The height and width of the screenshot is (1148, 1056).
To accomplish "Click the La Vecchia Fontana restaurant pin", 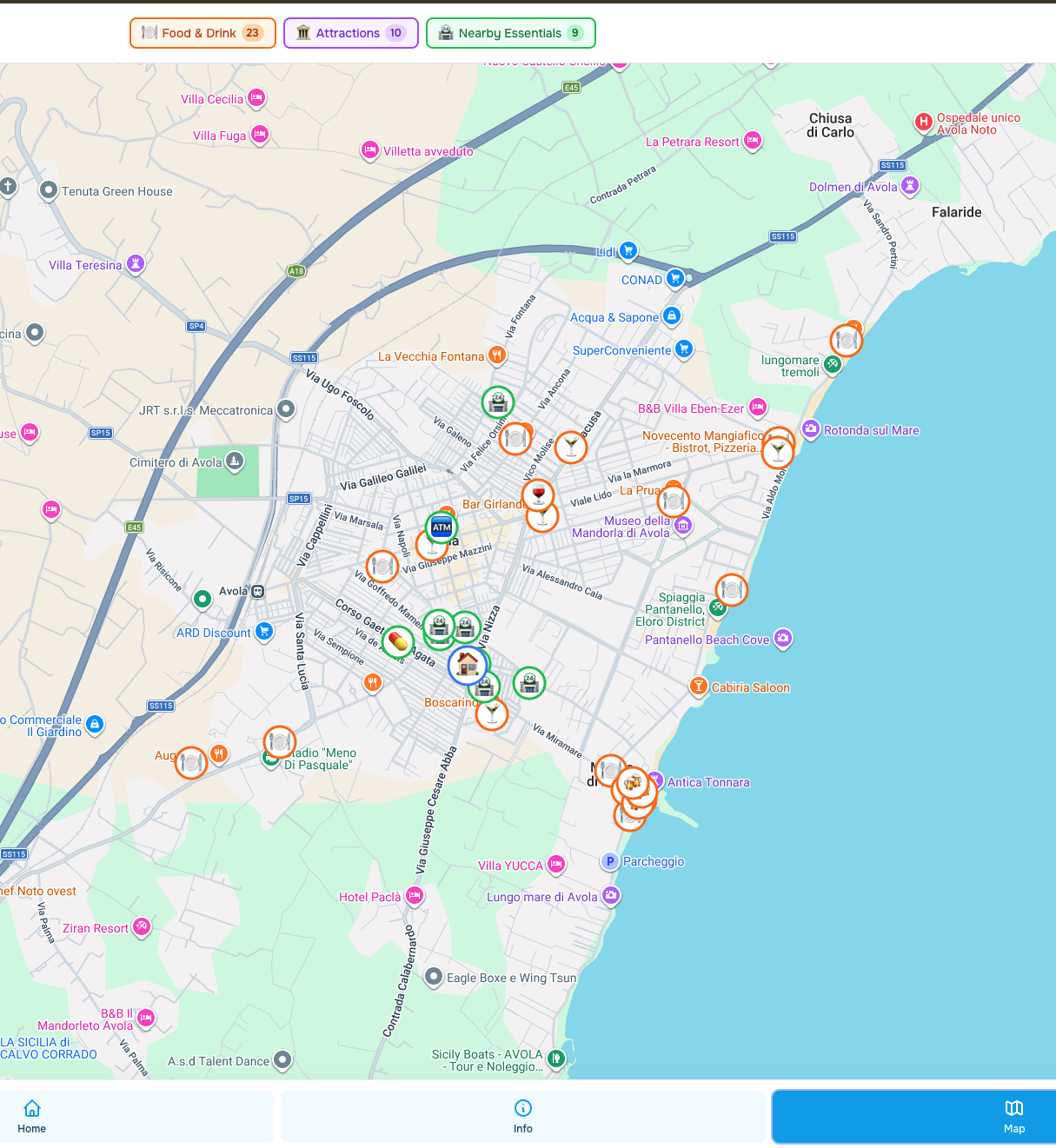I will (496, 355).
